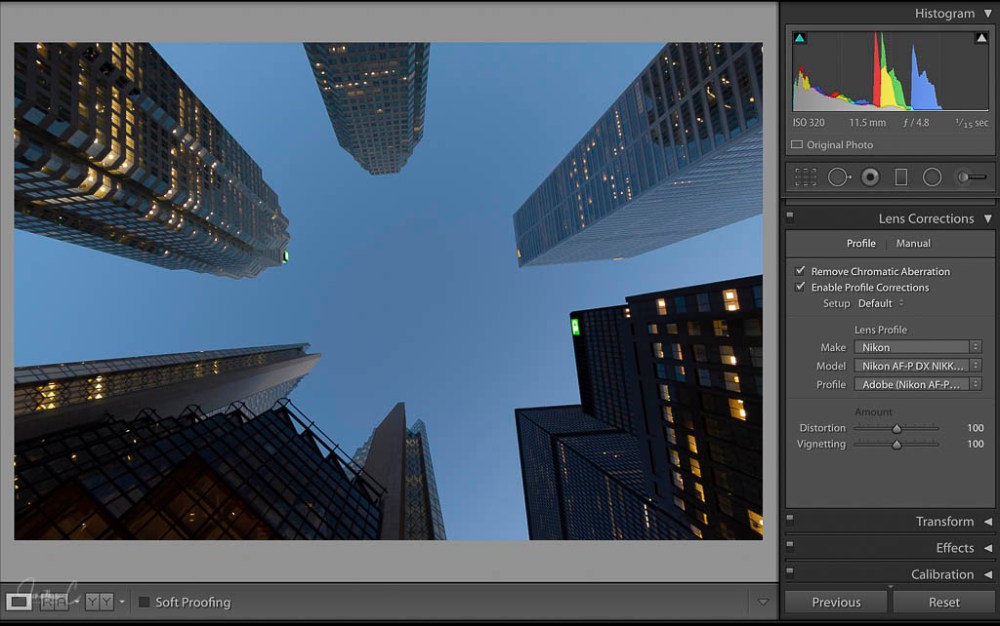Uncheck Remove Chromatic Aberration

point(800,270)
